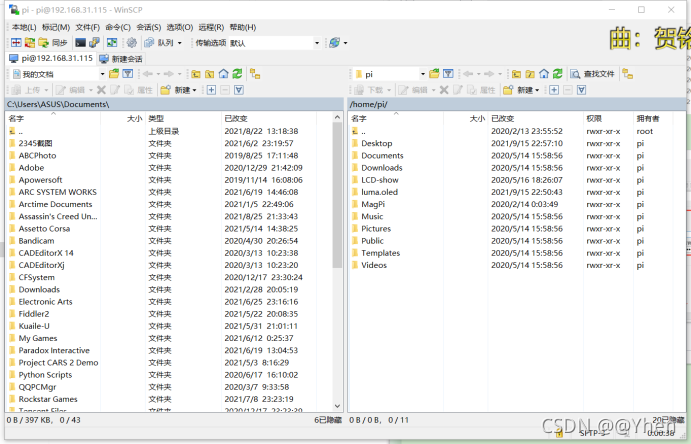Select the ABCPhoto local folder

pyautogui.click(x=37, y=155)
